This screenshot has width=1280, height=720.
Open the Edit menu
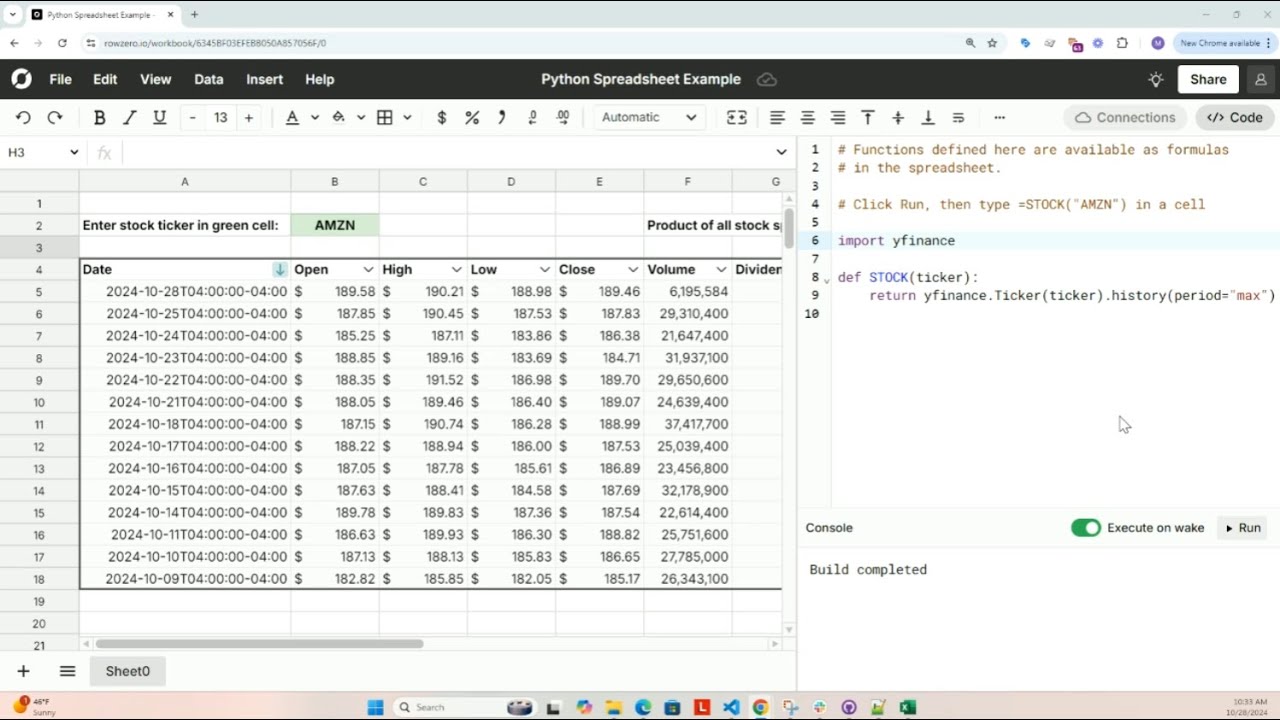coord(105,80)
